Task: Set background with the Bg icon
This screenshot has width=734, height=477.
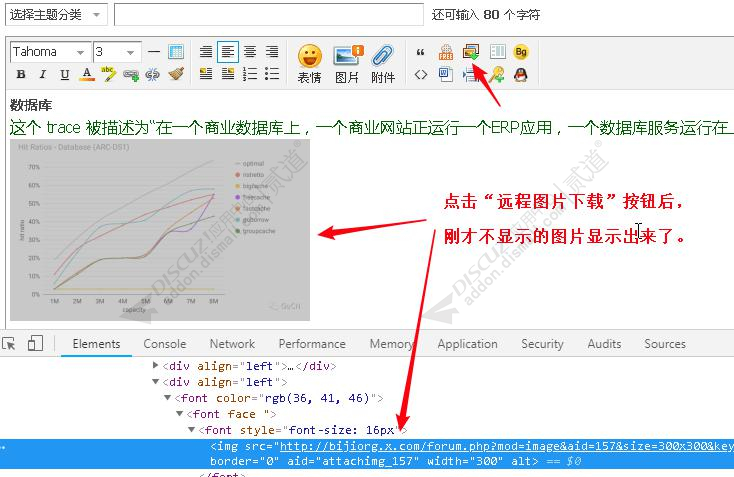Action: pos(521,51)
